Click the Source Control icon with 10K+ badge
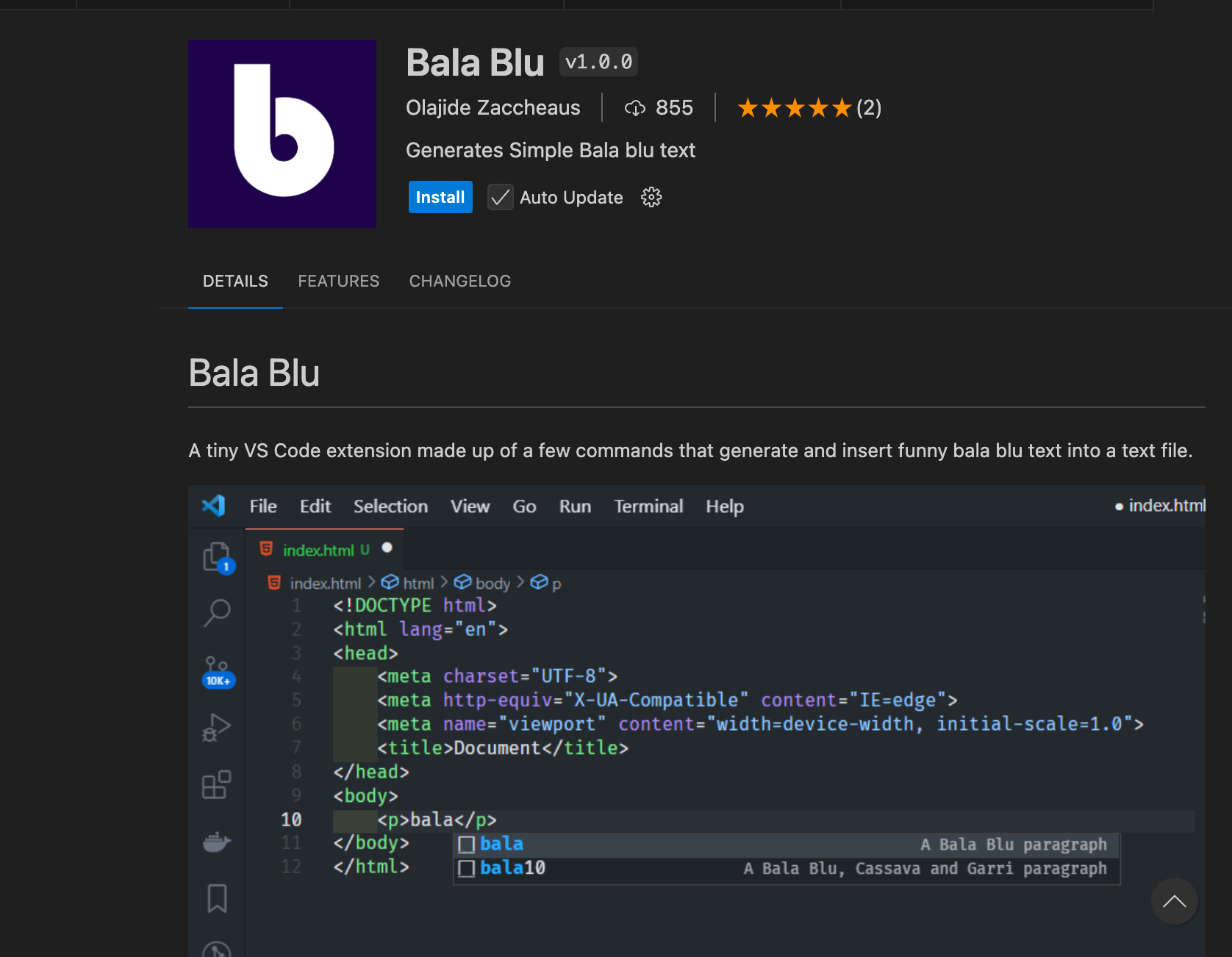Image resolution: width=1232 pixels, height=957 pixels. click(x=218, y=671)
